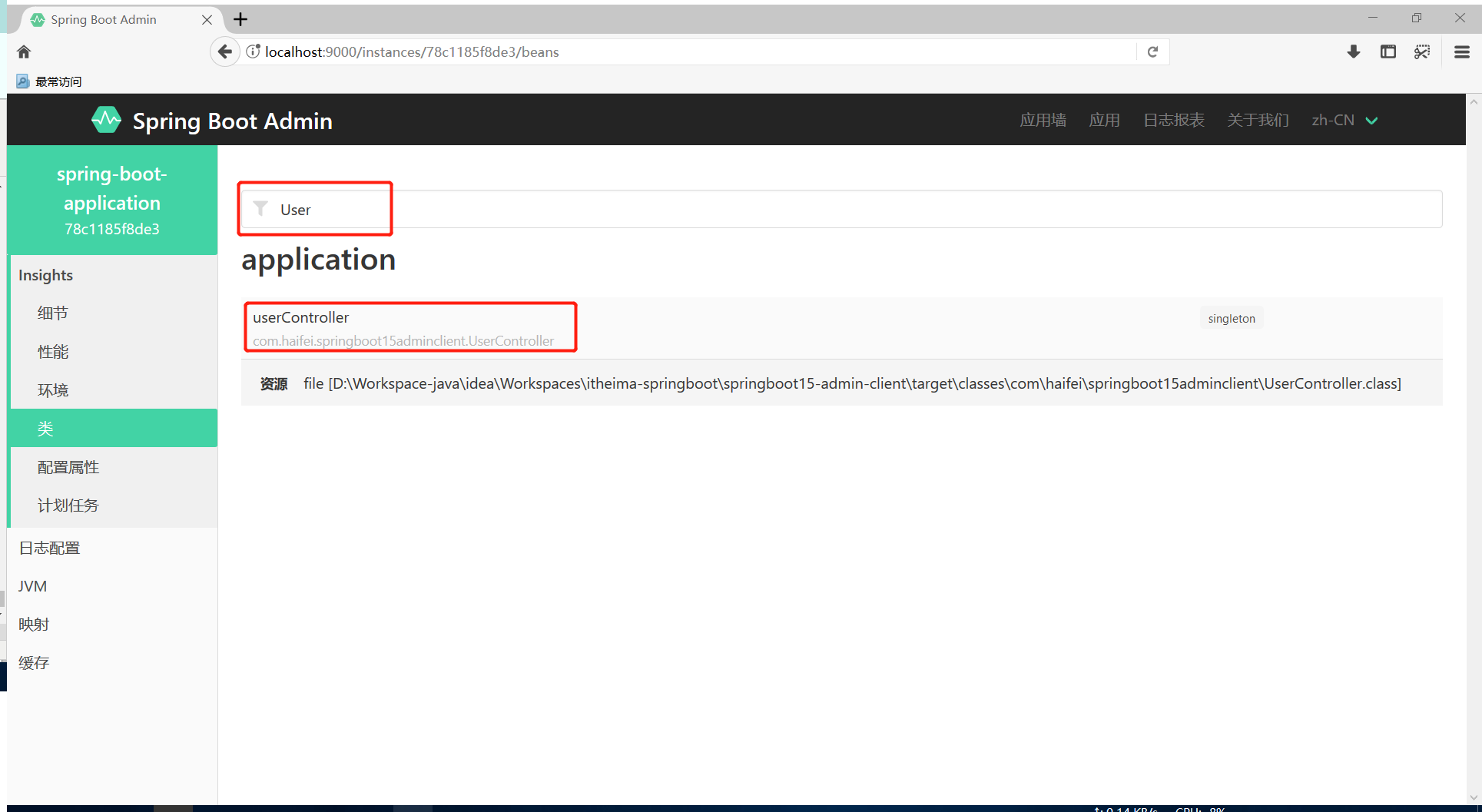1482x812 pixels.
Task: Open the 日志报表 navigation item
Action: (1173, 120)
